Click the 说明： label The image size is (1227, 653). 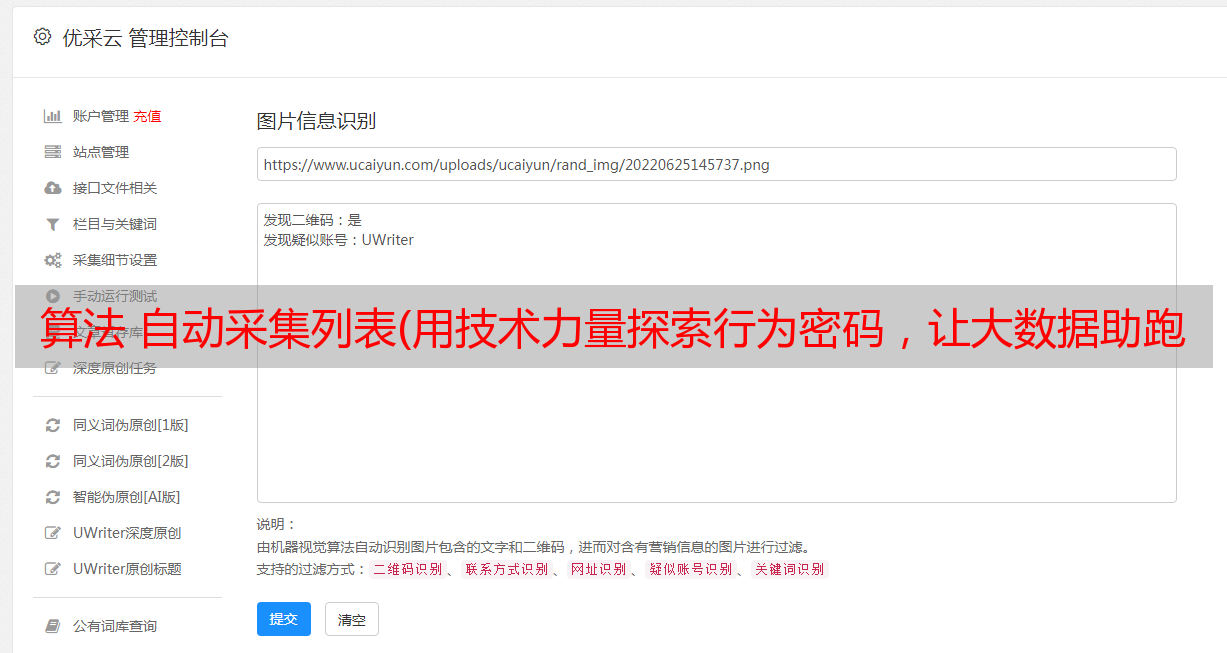tap(277, 524)
